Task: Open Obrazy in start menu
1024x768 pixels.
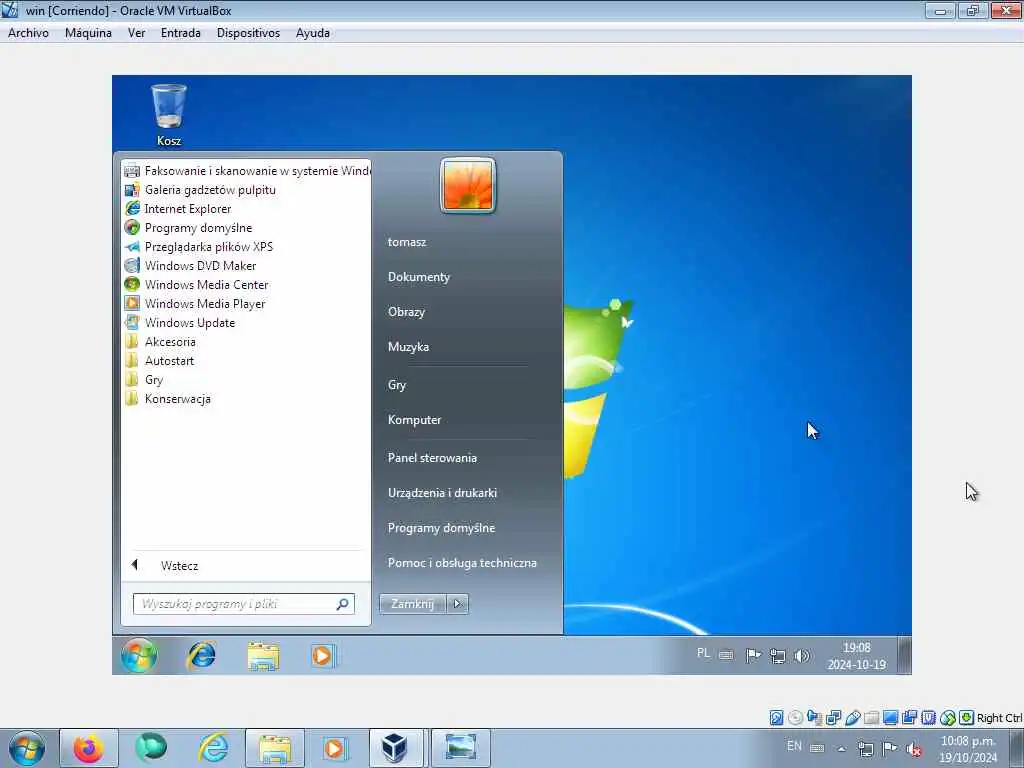Action: 406,312
